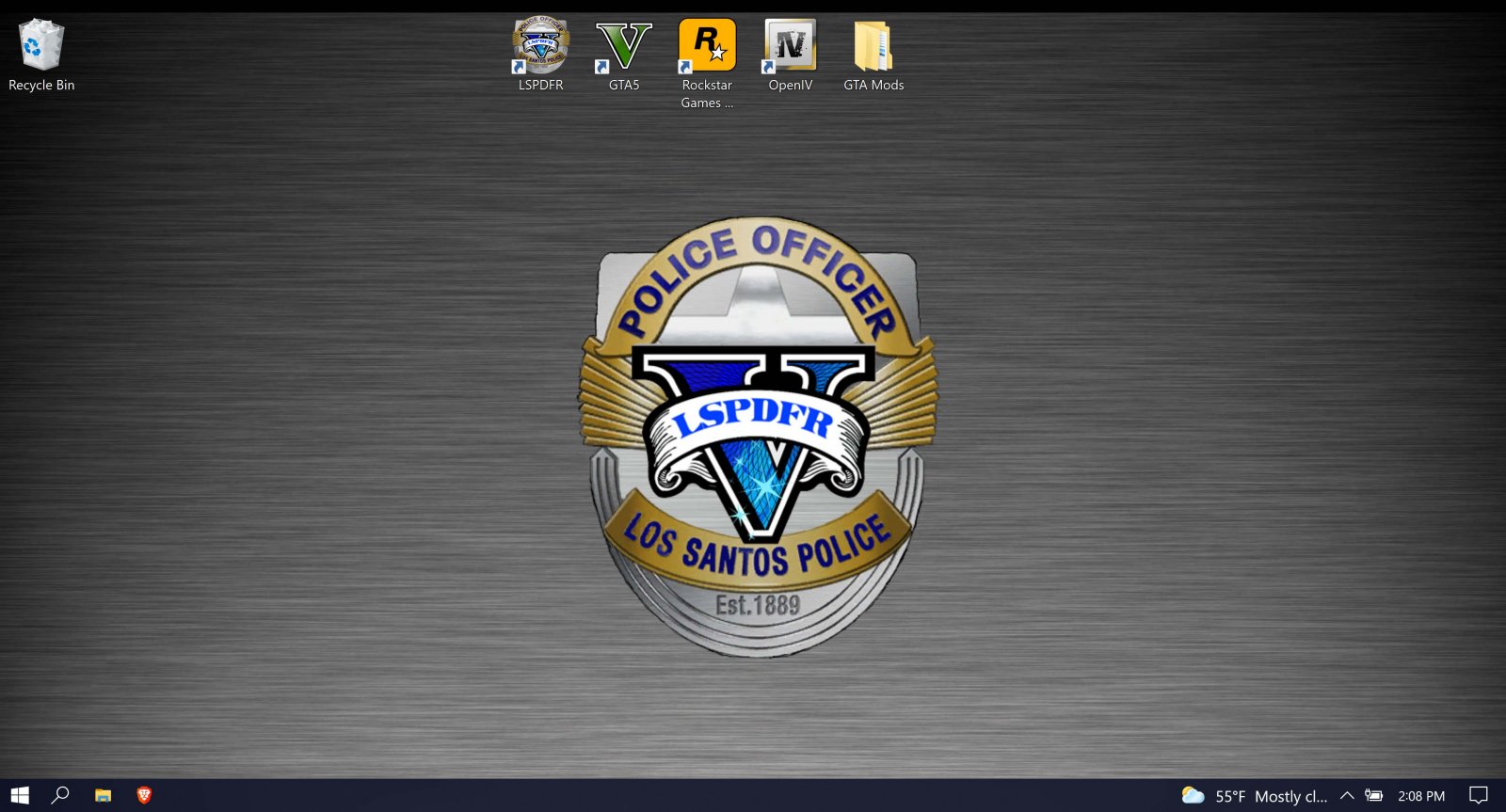Open the clock showing 2:08 PM
This screenshot has height=812, width=1506.
pyautogui.click(x=1420, y=796)
